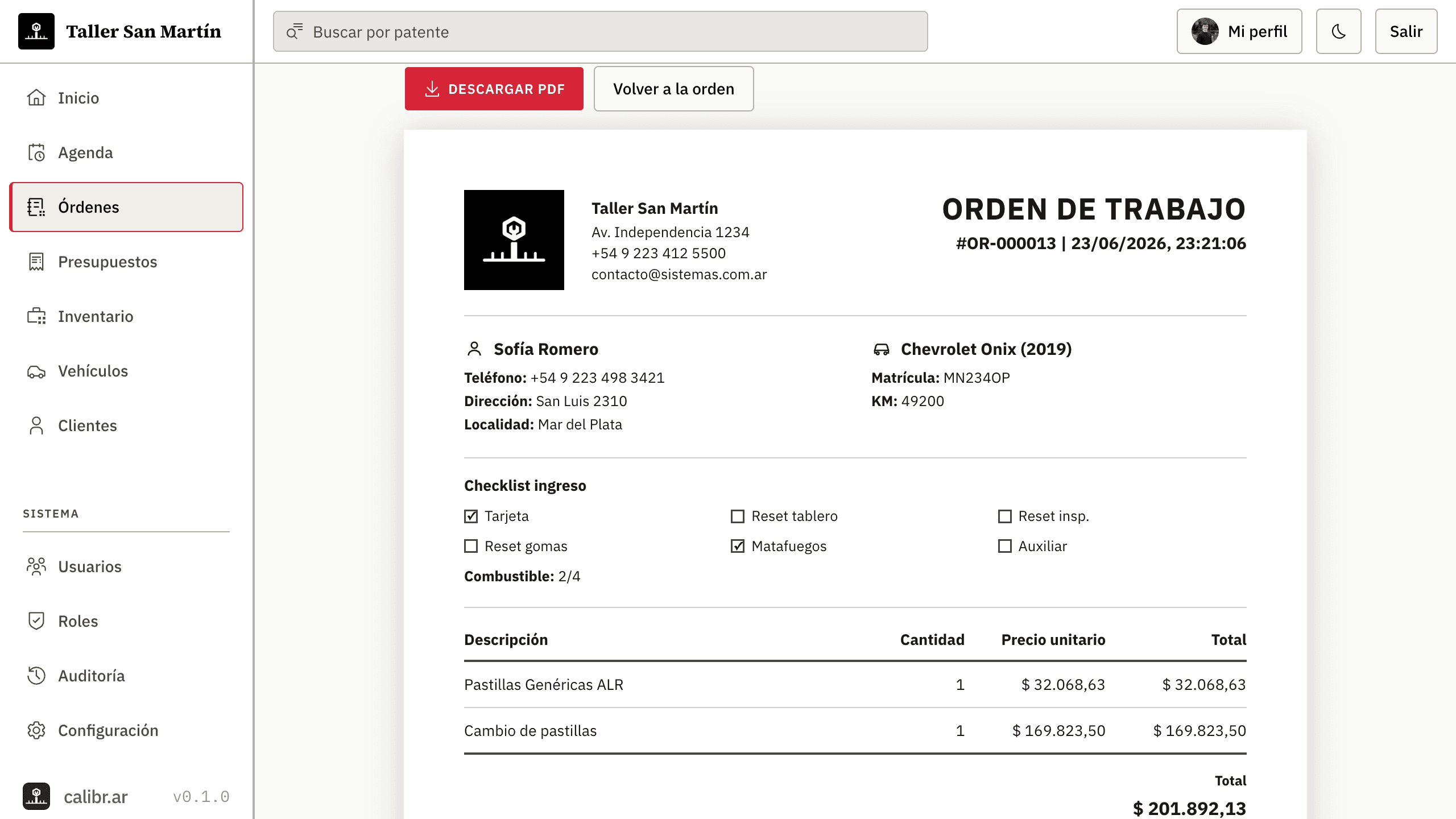Viewport: 1456px width, 819px height.
Task: Click the Presupuestos receipt icon
Action: click(x=36, y=262)
